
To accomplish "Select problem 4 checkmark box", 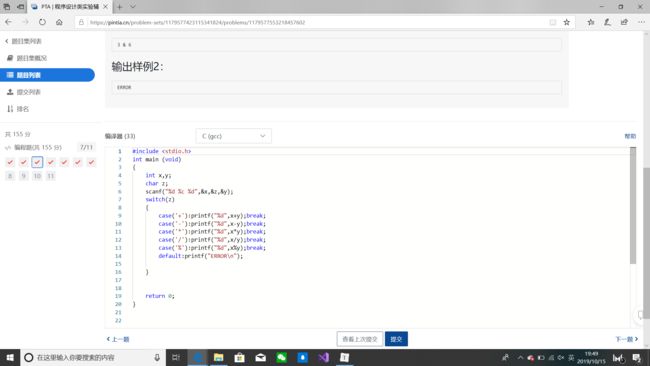I will pos(51,162).
